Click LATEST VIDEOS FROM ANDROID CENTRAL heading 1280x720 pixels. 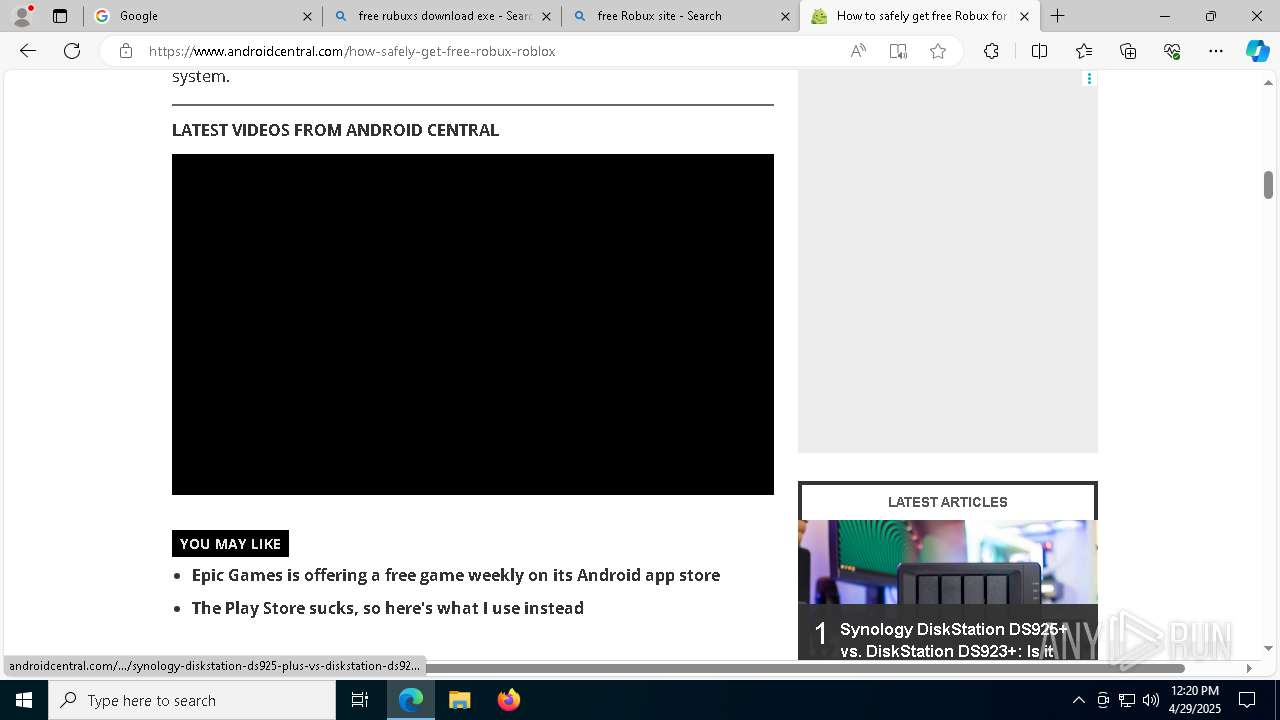tap(335, 130)
